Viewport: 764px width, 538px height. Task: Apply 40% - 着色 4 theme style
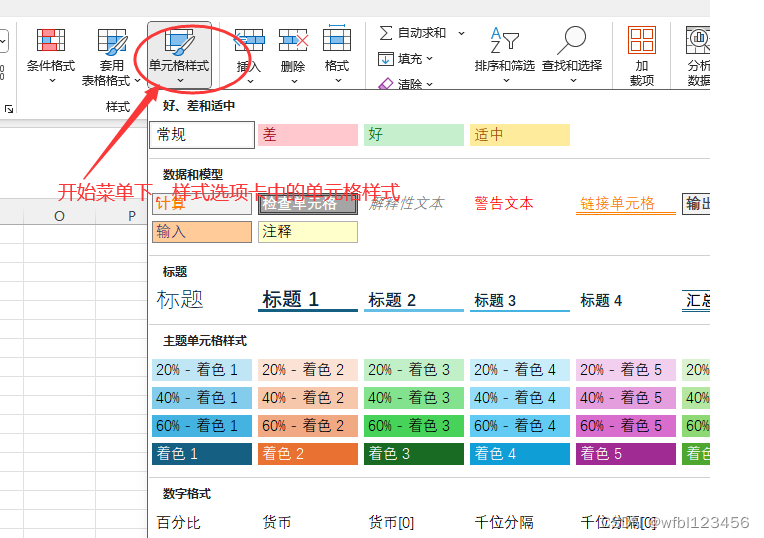520,398
